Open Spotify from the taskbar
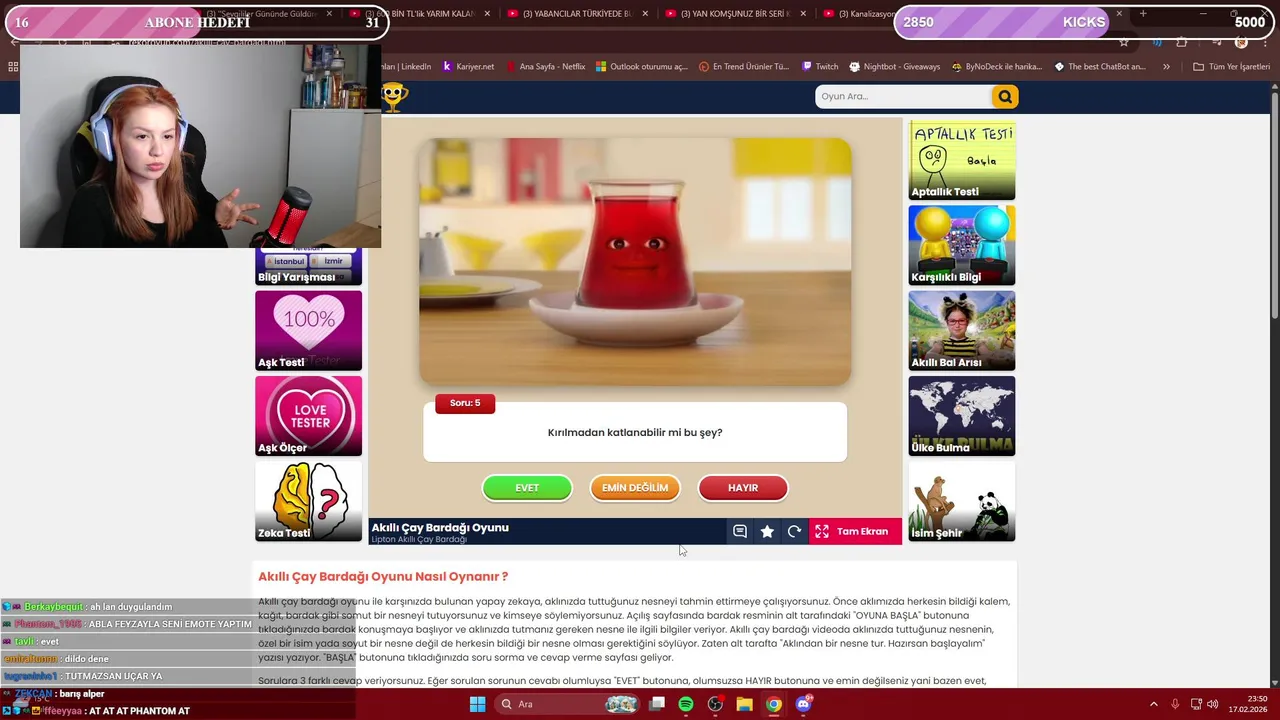 (686, 704)
